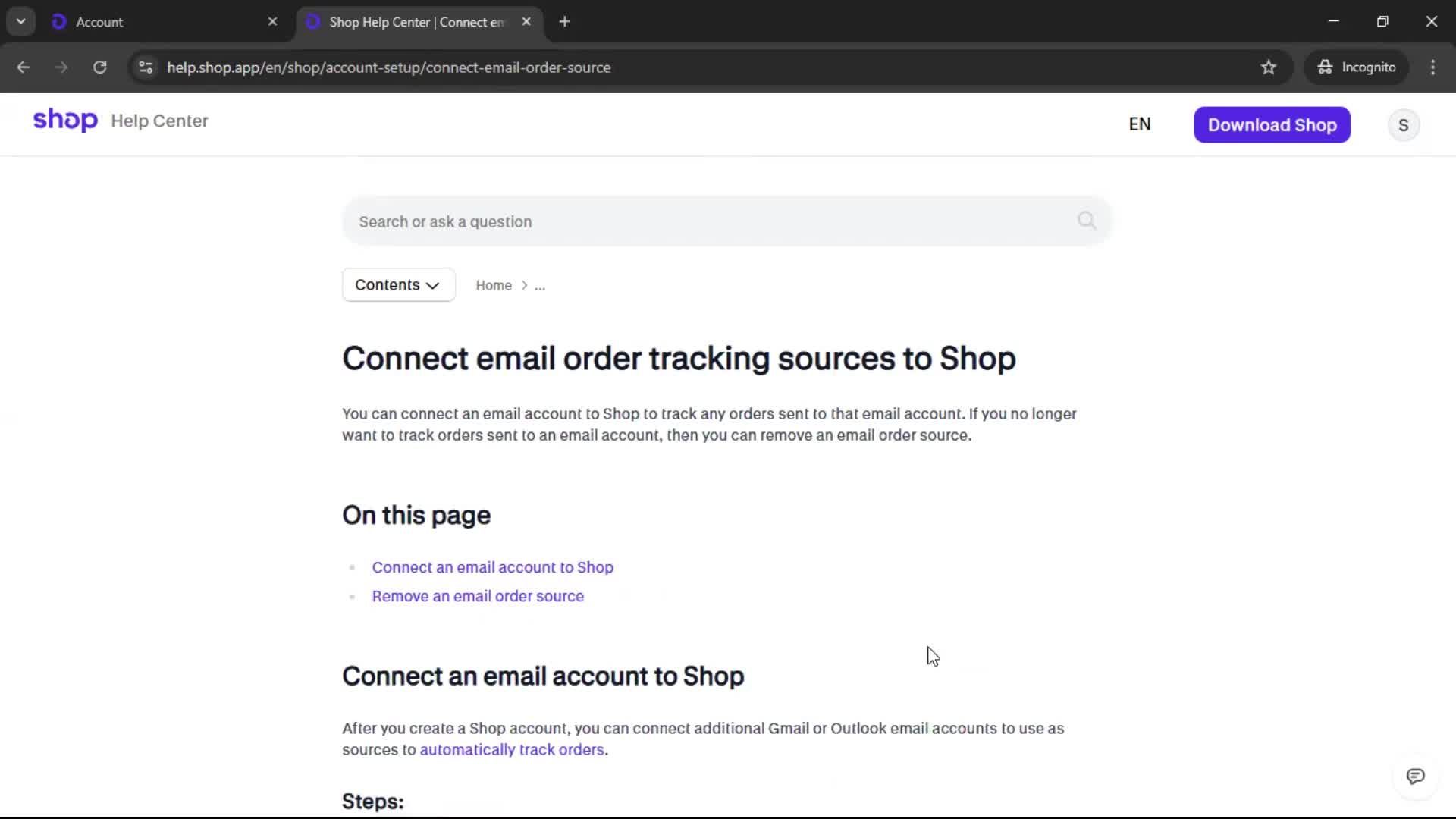Image resolution: width=1456 pixels, height=819 pixels.
Task: Follow the 'automatically track orders' link
Action: coord(512,749)
